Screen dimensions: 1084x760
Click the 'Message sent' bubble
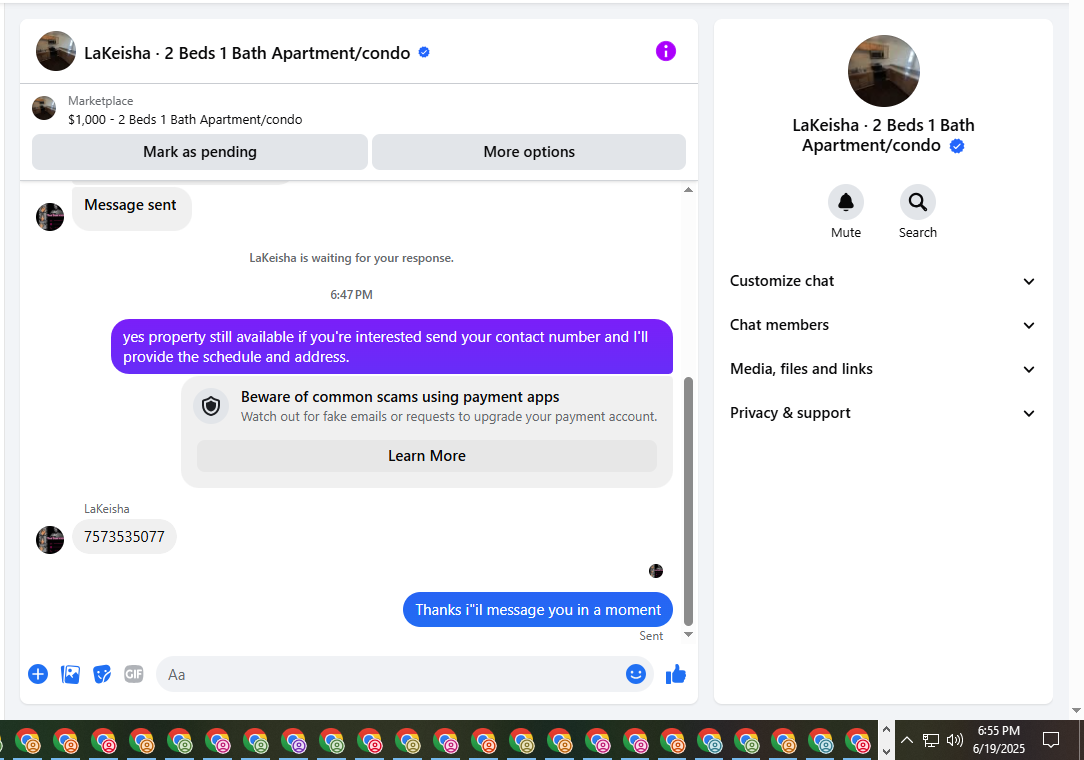coord(131,208)
